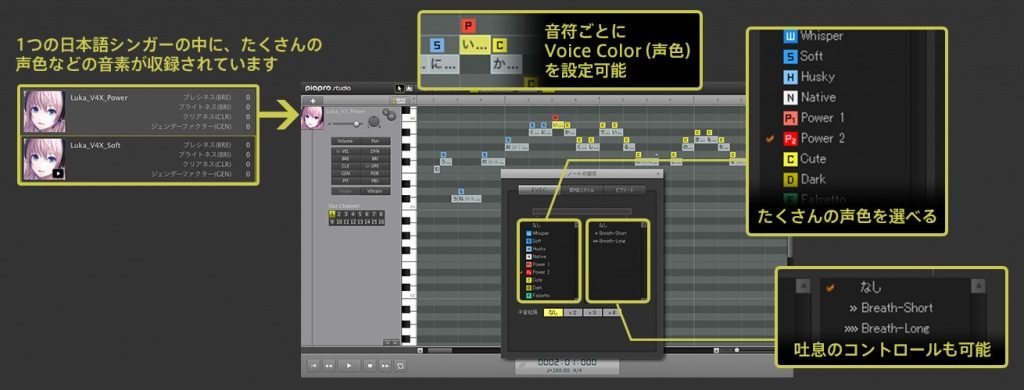The height and width of the screenshot is (390, 1024).
Task: Click the stop button in the transport
Action: 370,365
